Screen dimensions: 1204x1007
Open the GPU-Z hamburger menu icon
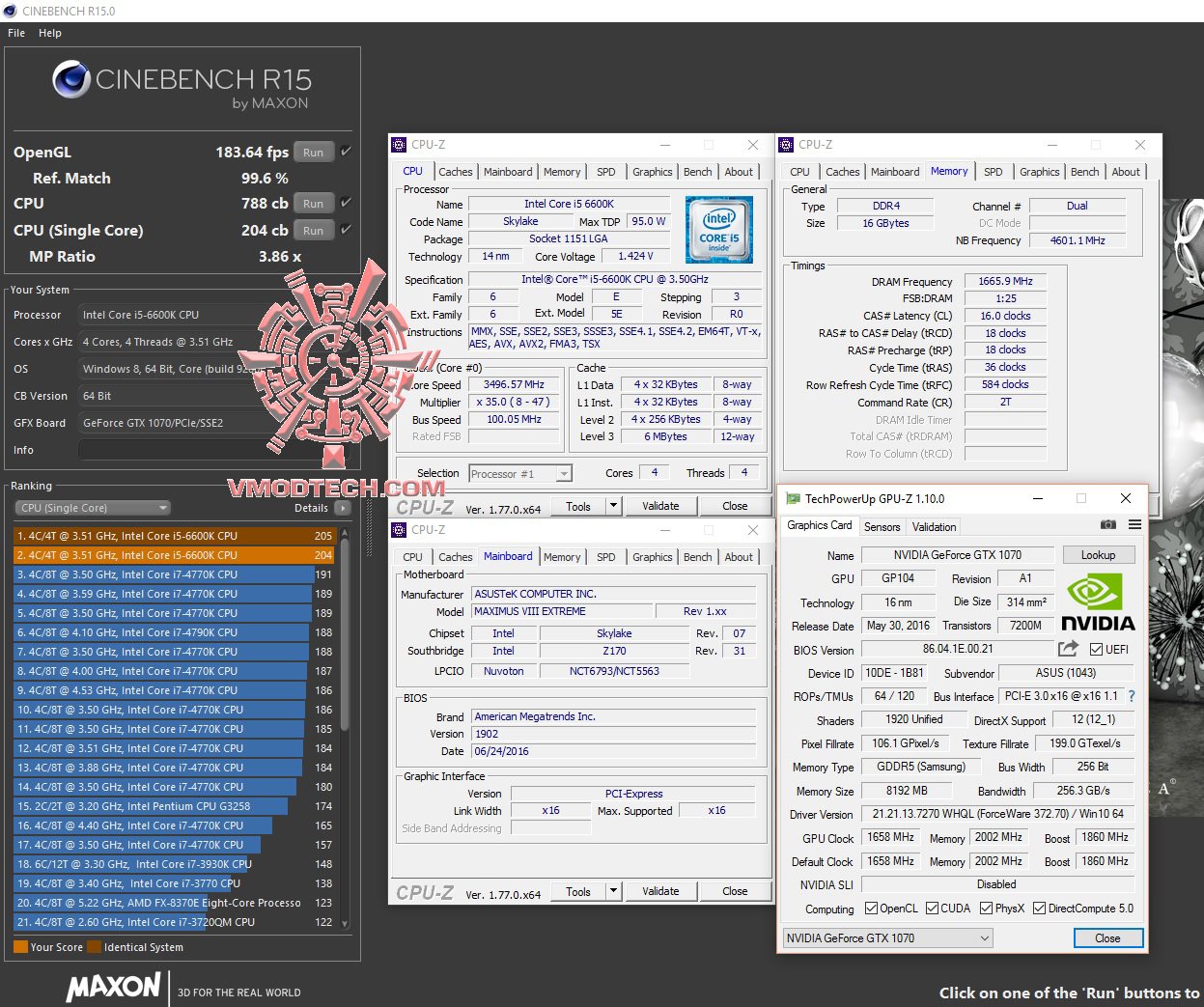coord(1134,524)
